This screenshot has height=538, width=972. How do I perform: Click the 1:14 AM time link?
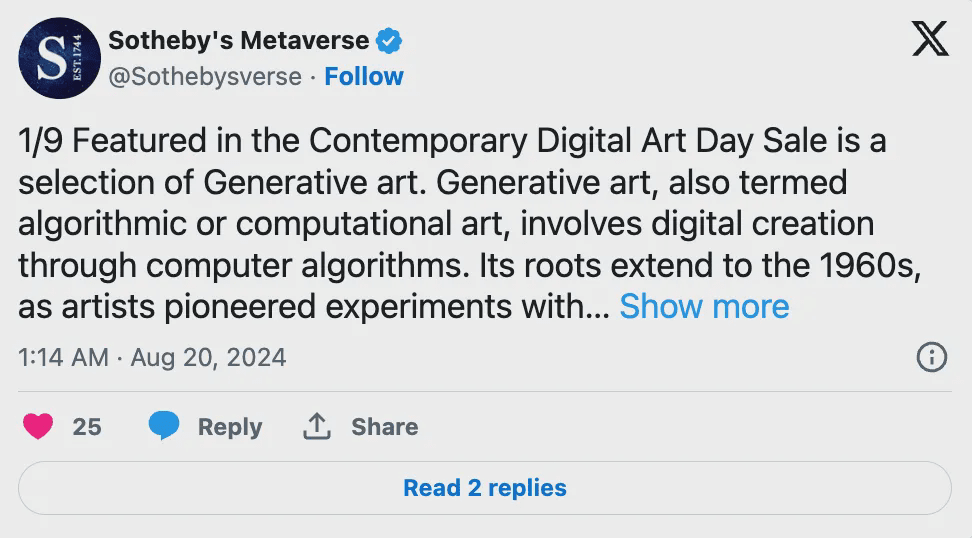pos(63,357)
